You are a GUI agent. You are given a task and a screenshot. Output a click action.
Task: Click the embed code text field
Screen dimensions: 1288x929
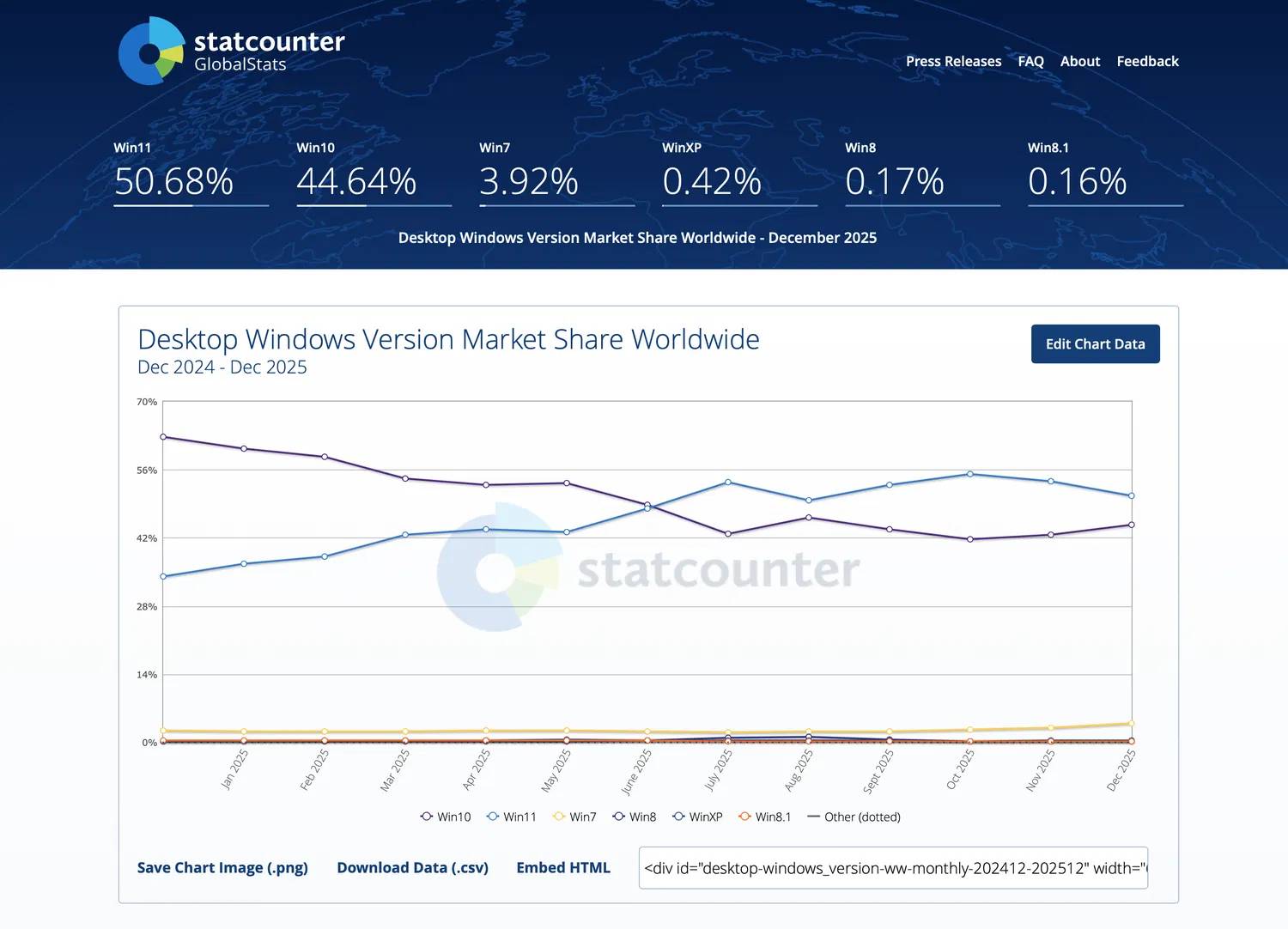893,868
